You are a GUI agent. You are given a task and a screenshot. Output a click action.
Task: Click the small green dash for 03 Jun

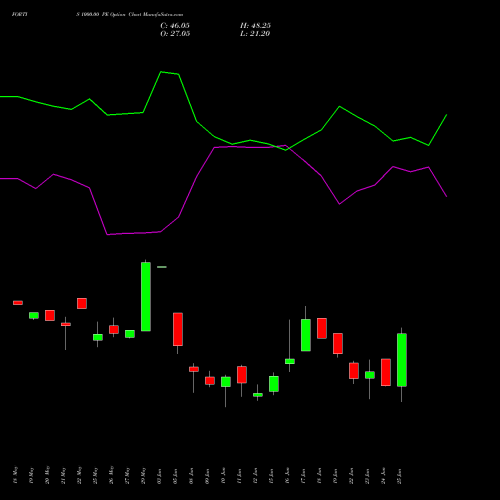point(162,267)
